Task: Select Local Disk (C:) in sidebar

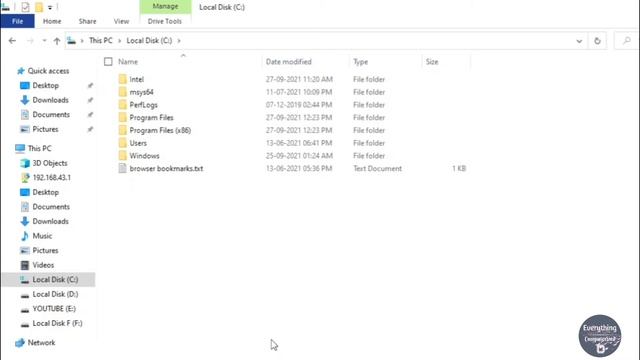Action: [49, 280]
